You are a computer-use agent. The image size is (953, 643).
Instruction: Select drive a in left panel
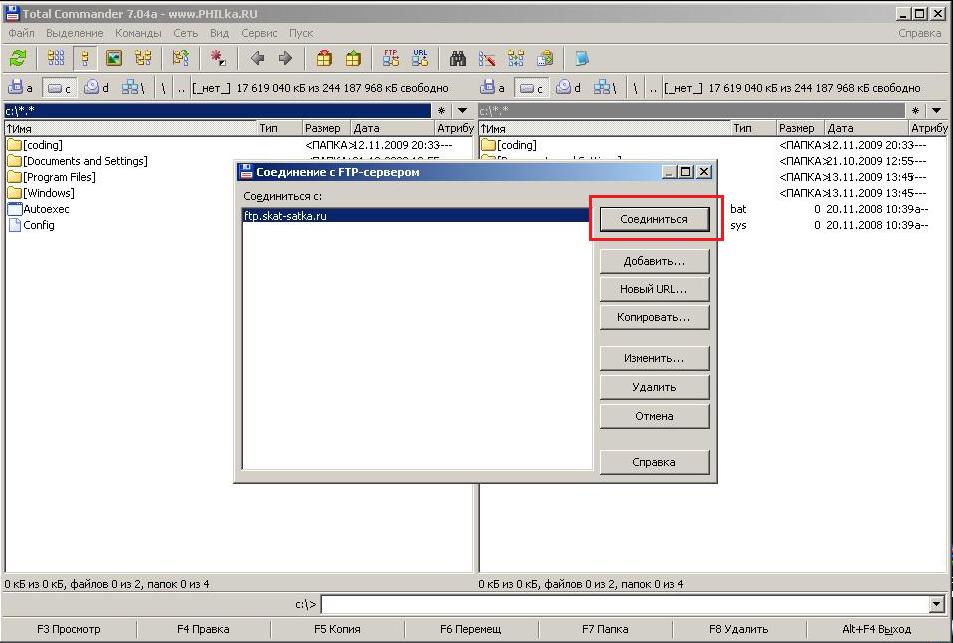20,88
